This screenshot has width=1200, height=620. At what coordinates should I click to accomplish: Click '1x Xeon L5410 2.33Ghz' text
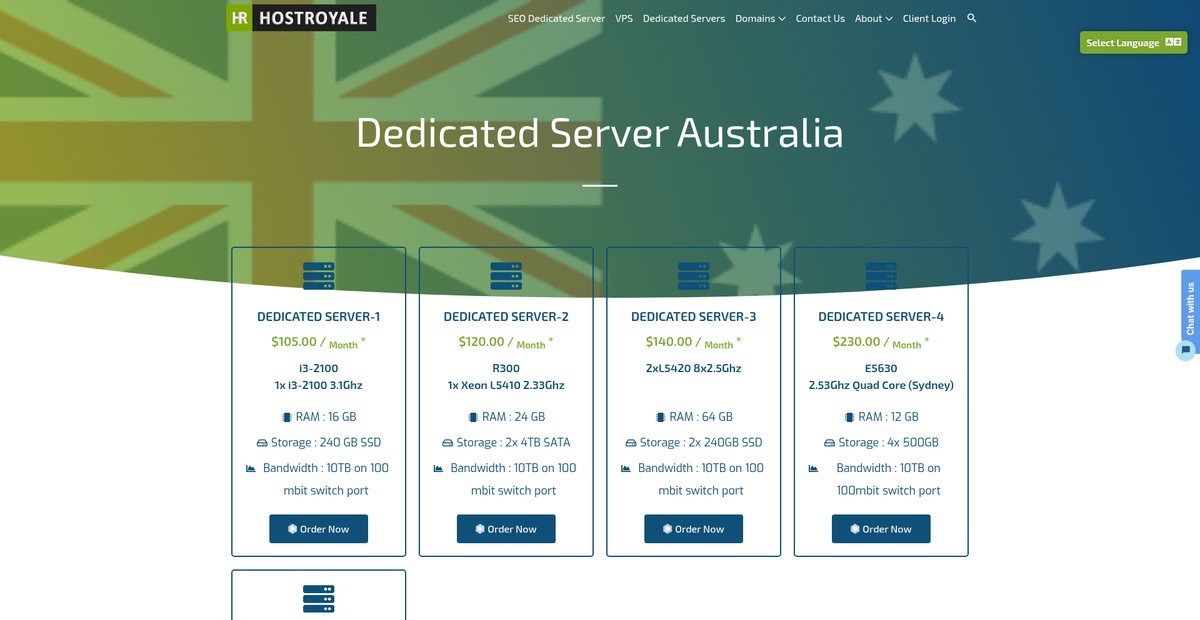[506, 385]
